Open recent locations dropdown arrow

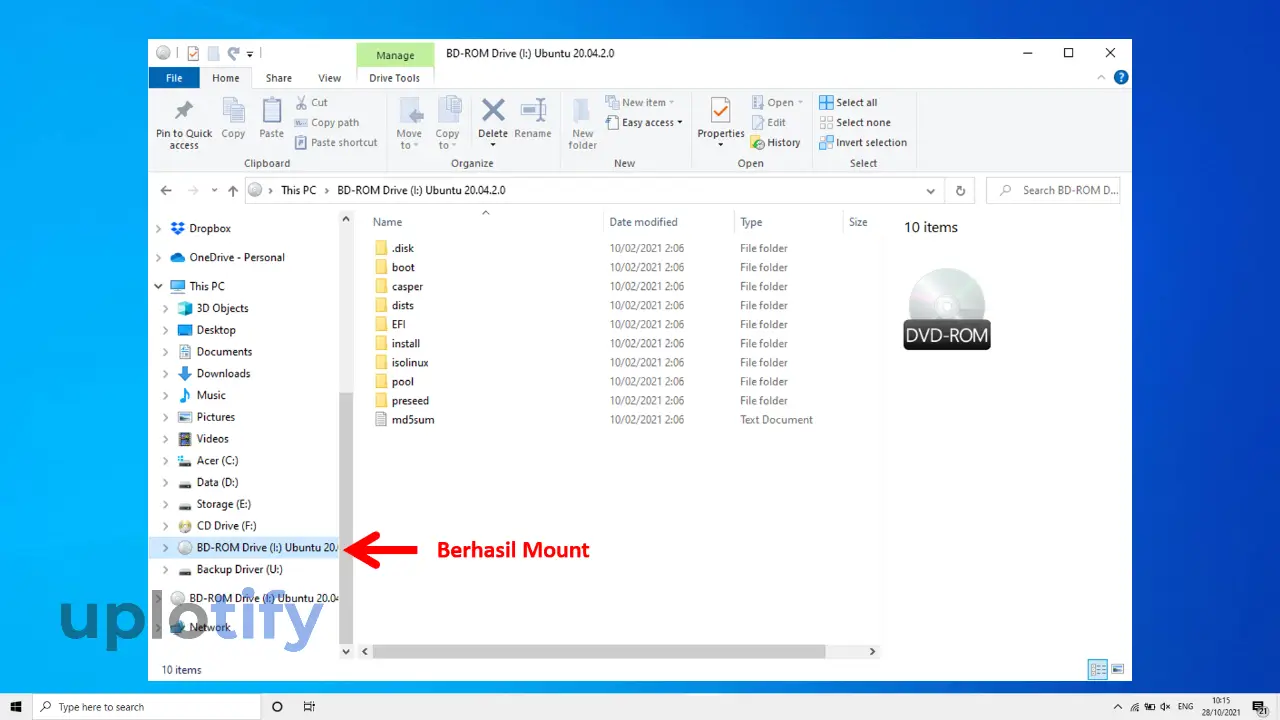pyautogui.click(x=213, y=190)
